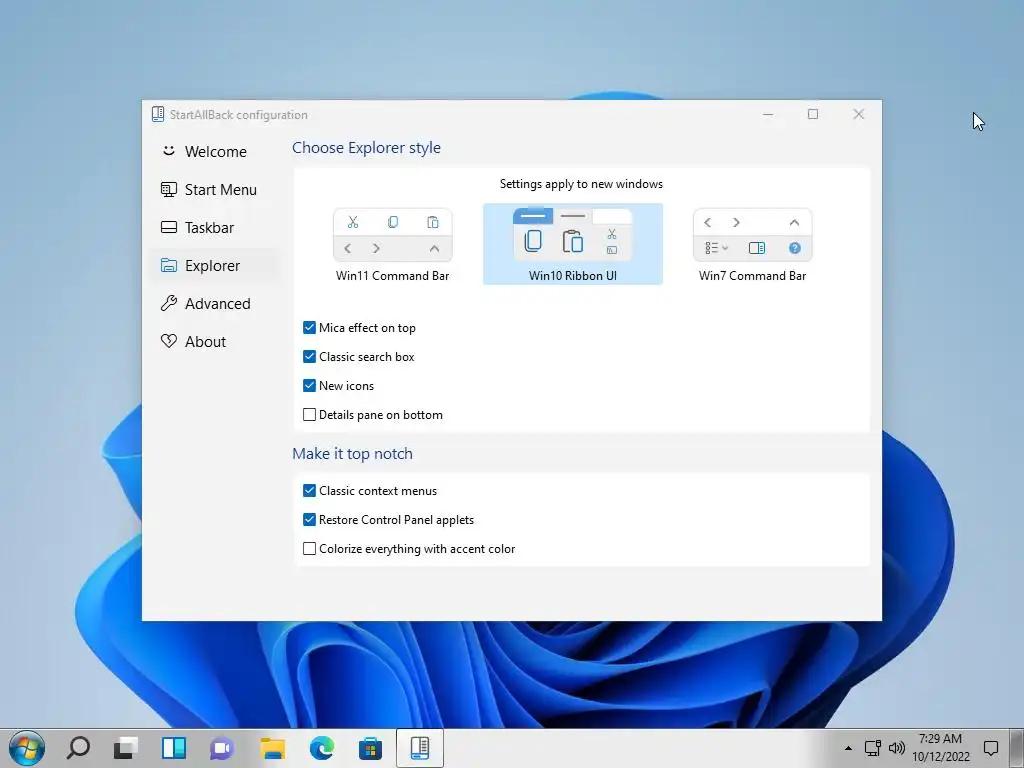The width and height of the screenshot is (1024, 768).
Task: Launch Teams Chat from taskbar
Action: 222,748
